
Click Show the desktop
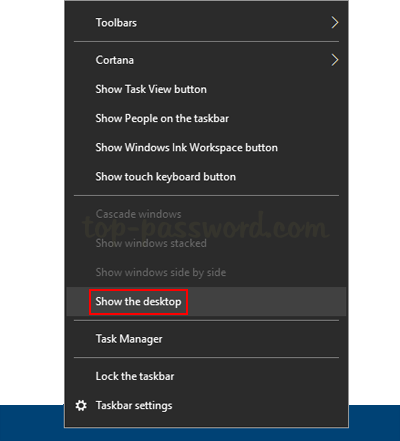[206, 302]
